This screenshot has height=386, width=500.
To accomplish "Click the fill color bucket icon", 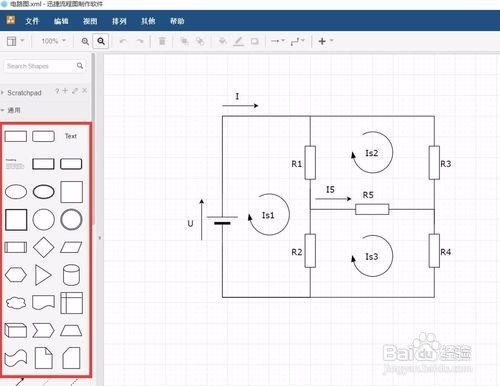I will (223, 41).
